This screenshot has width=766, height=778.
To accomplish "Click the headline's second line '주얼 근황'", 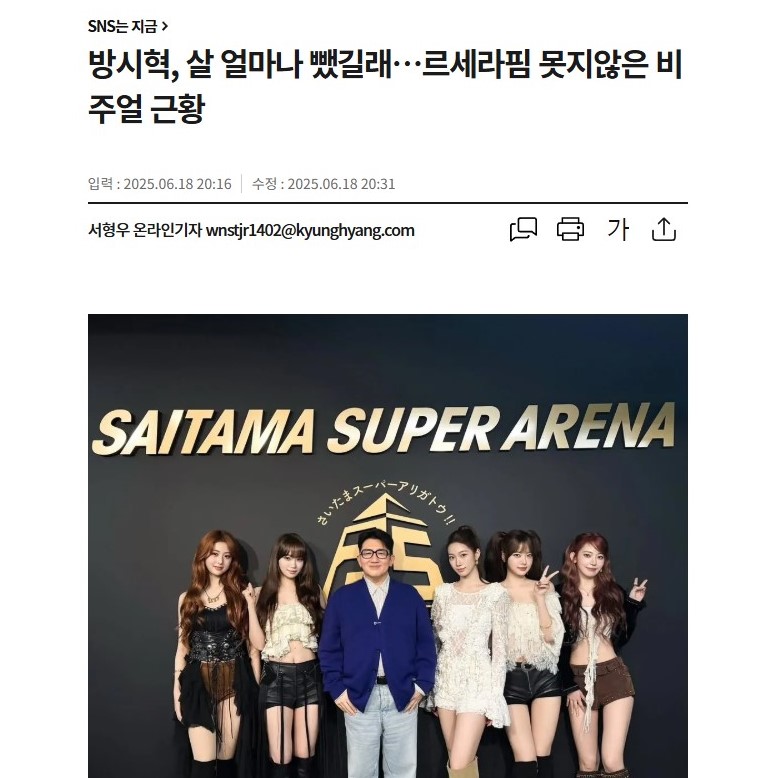I will click(x=146, y=108).
